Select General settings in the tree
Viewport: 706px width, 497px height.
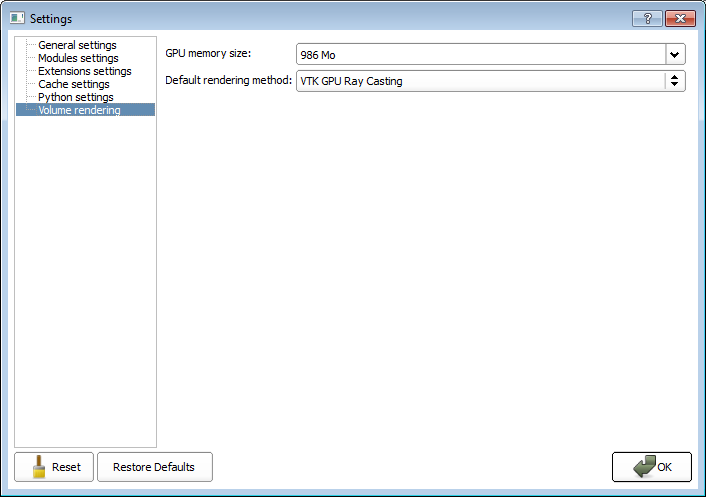(x=77, y=45)
